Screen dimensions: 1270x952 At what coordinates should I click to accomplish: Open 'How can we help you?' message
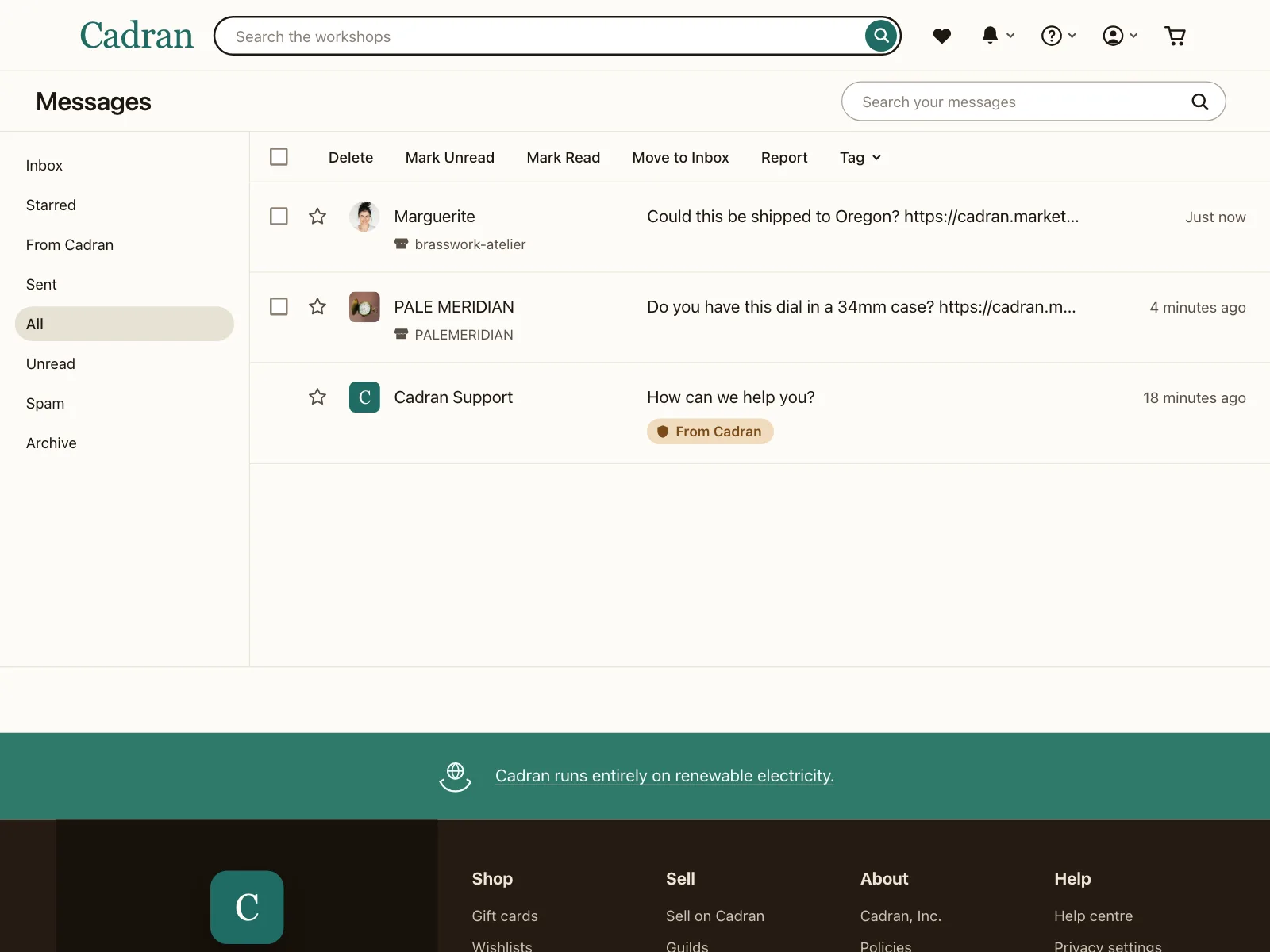click(x=731, y=397)
